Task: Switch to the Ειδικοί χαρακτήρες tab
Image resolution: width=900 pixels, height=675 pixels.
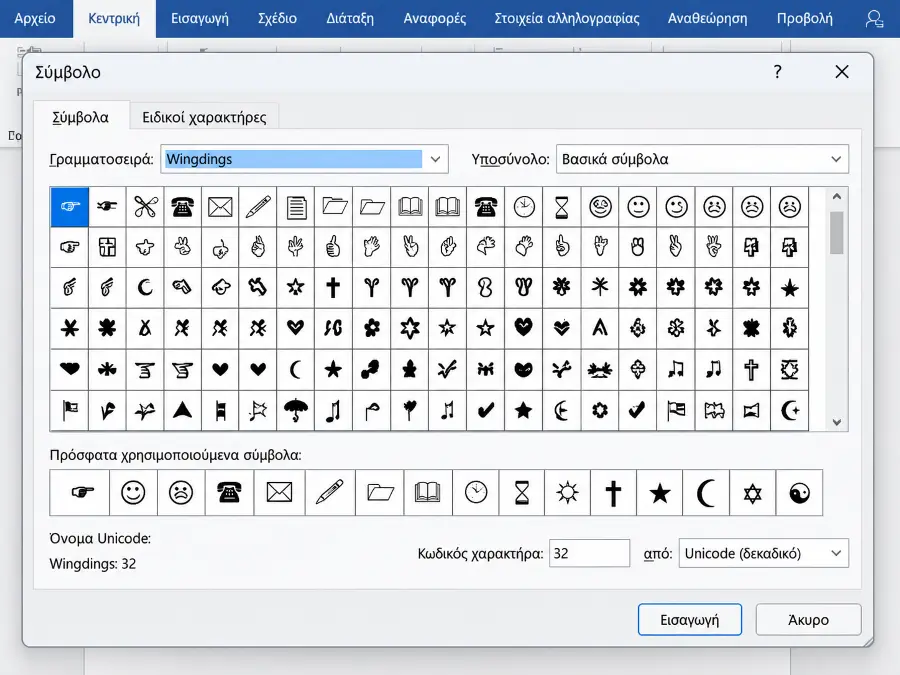Action: 204,117
